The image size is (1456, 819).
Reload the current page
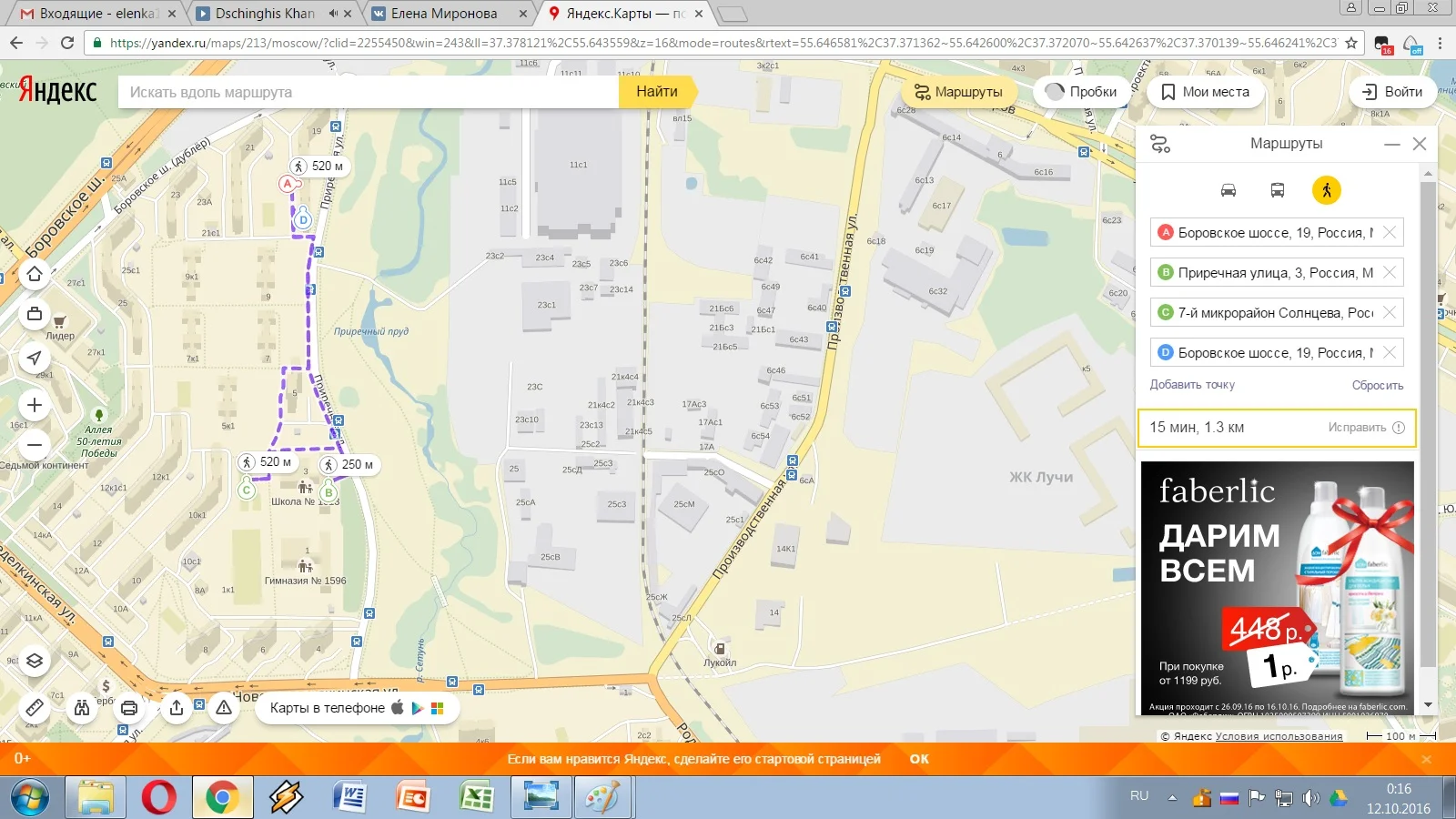coord(67,43)
